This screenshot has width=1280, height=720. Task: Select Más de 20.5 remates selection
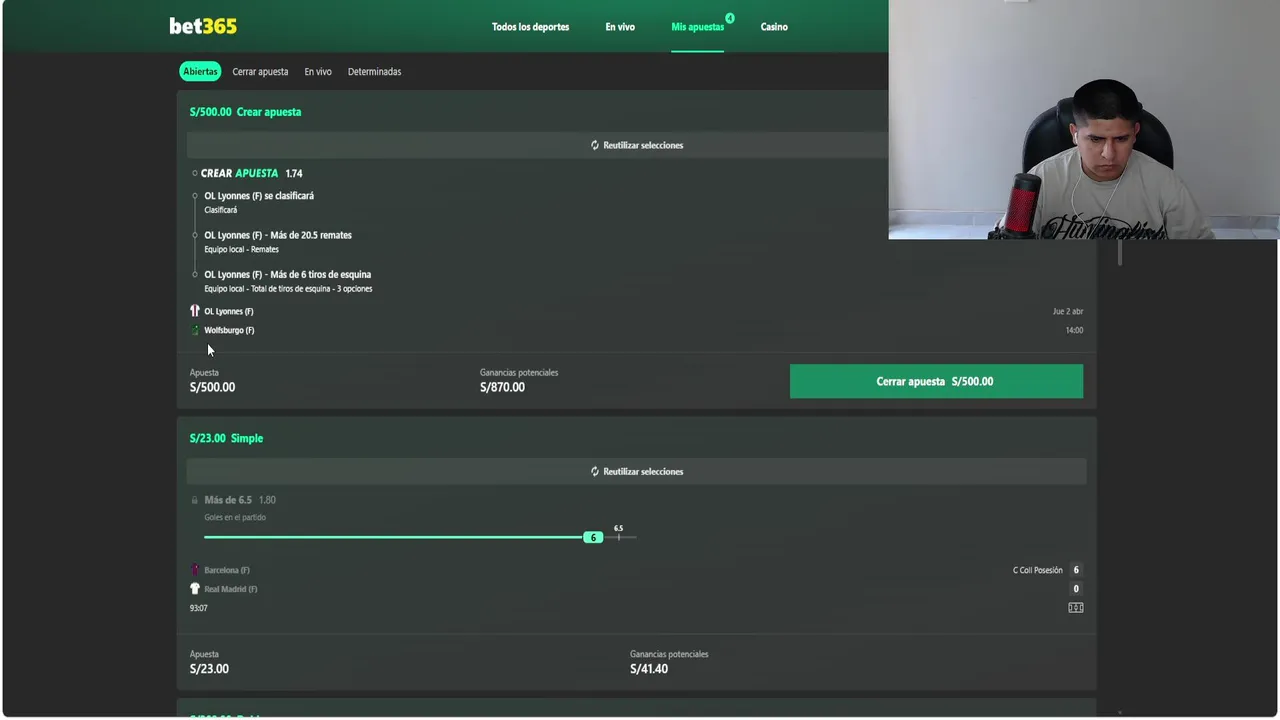[x=278, y=235]
